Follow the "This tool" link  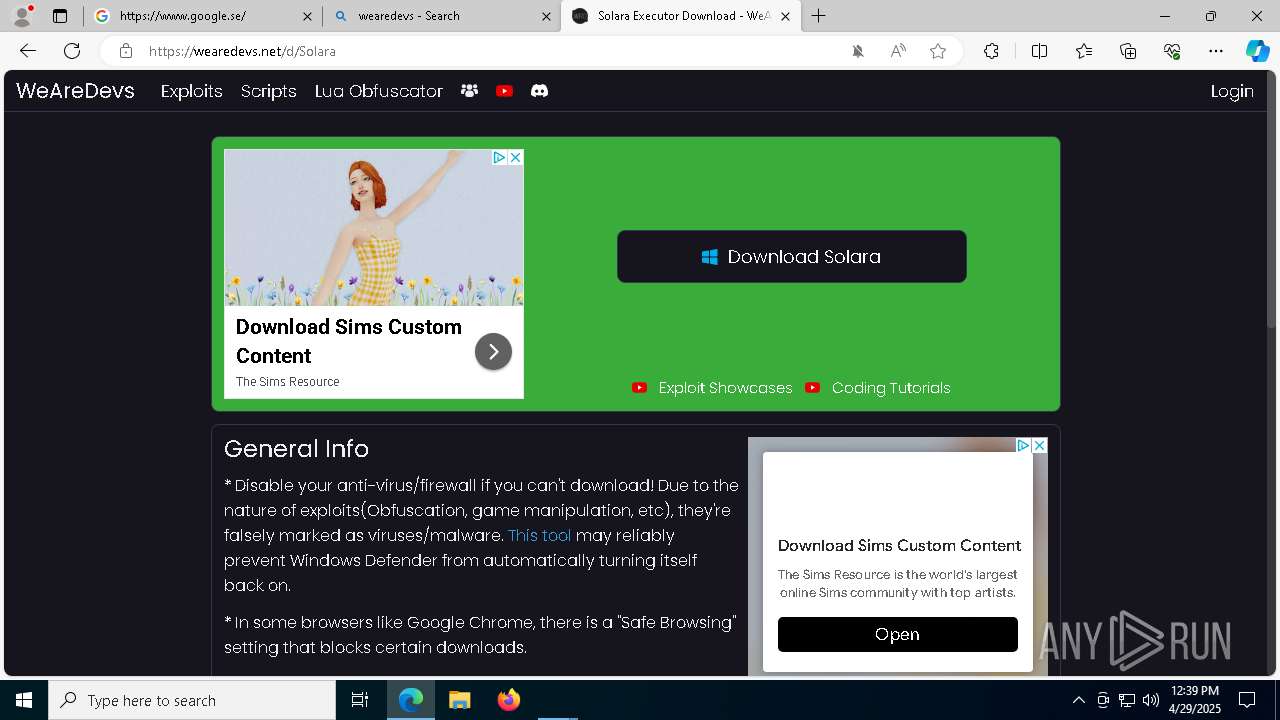[x=539, y=535]
